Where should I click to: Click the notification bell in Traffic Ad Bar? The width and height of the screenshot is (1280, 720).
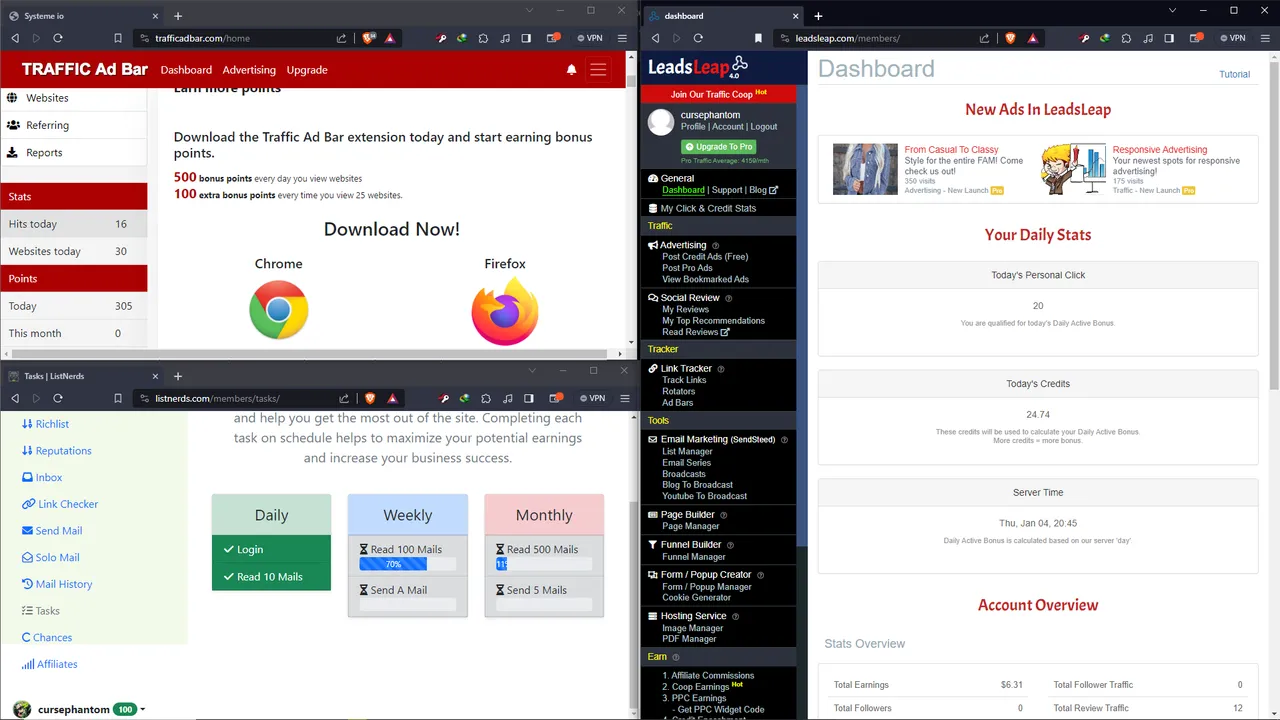click(x=572, y=70)
